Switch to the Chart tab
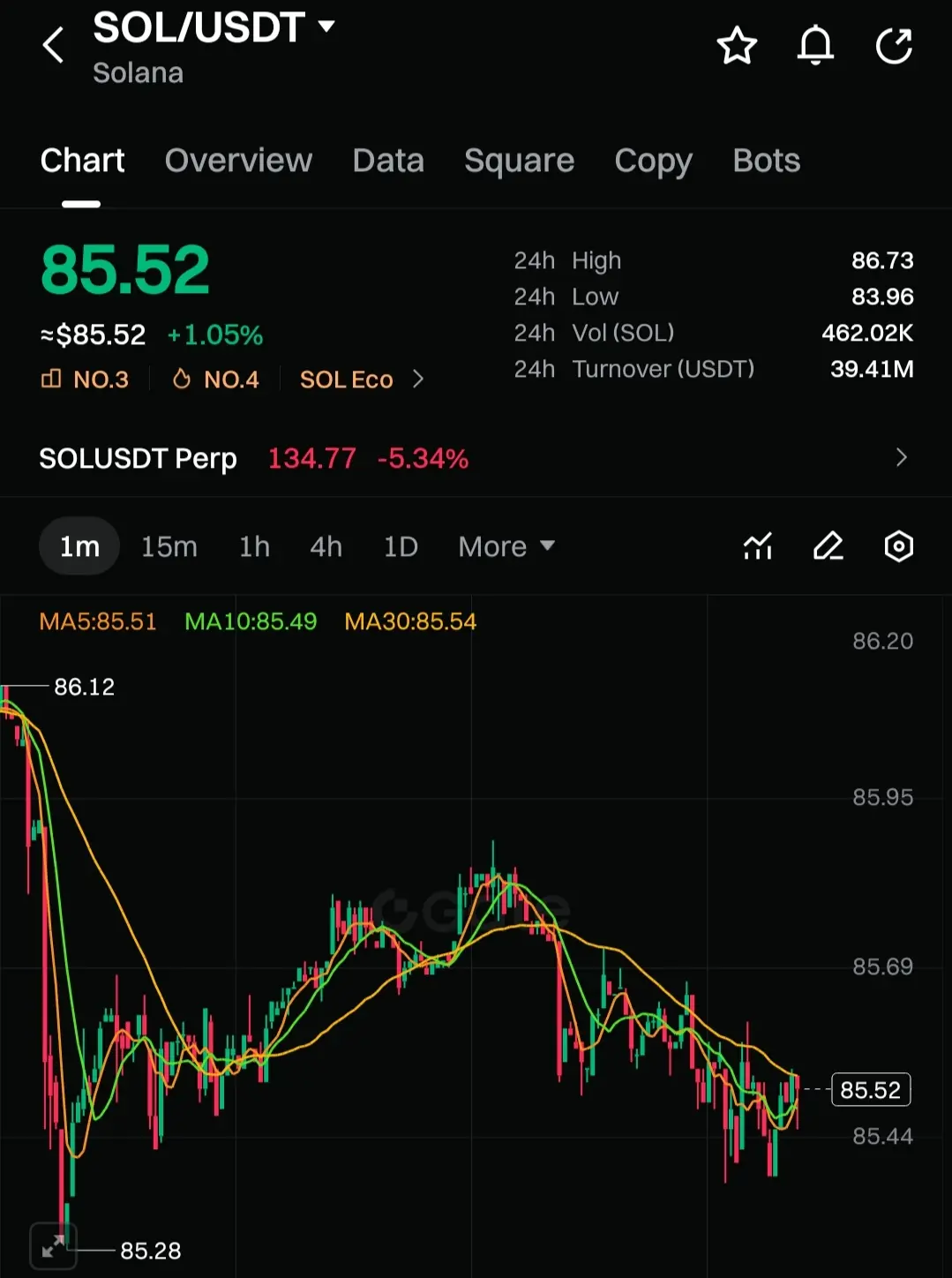The image size is (952, 1278). (x=82, y=161)
